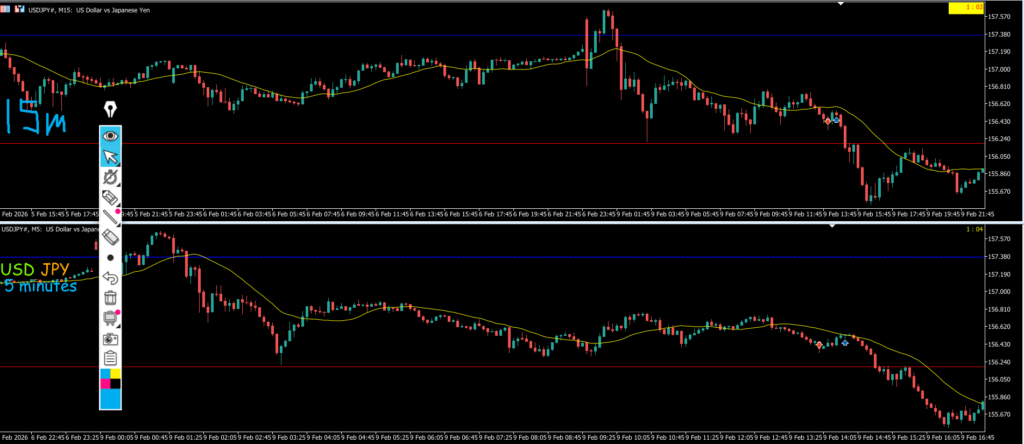Click the pen nib icon above the toolbar
The width and height of the screenshot is (1024, 444).
pos(110,109)
